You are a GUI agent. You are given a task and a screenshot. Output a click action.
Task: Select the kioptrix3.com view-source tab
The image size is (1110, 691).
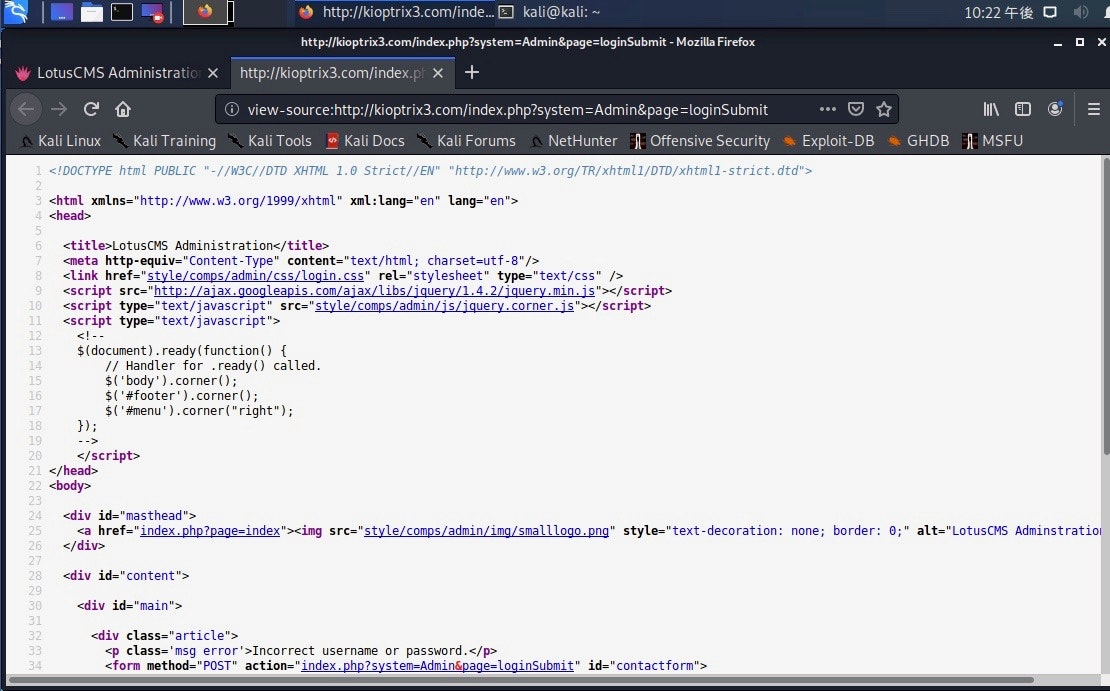coord(331,72)
